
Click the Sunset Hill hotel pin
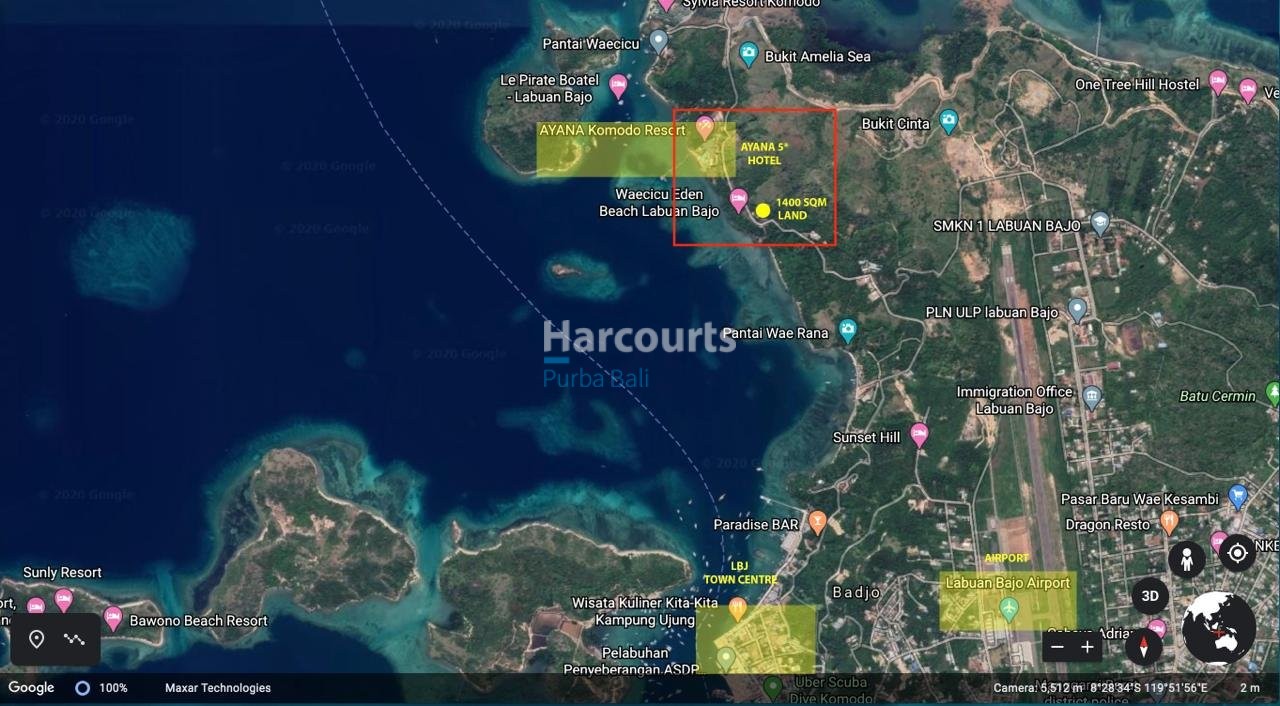coord(919,435)
